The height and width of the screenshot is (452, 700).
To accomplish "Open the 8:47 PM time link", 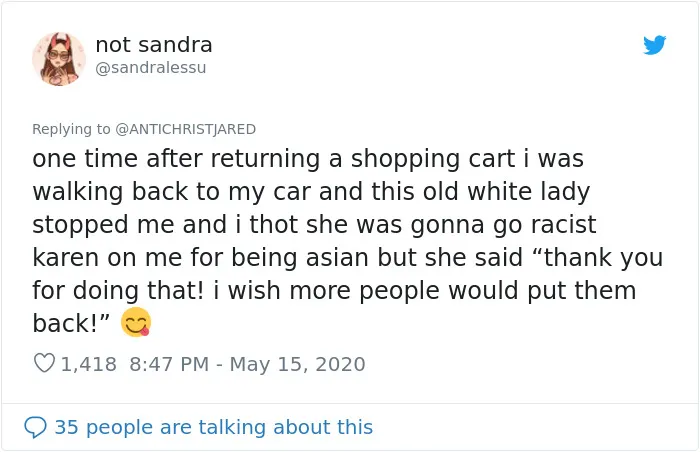I will pos(169,364).
